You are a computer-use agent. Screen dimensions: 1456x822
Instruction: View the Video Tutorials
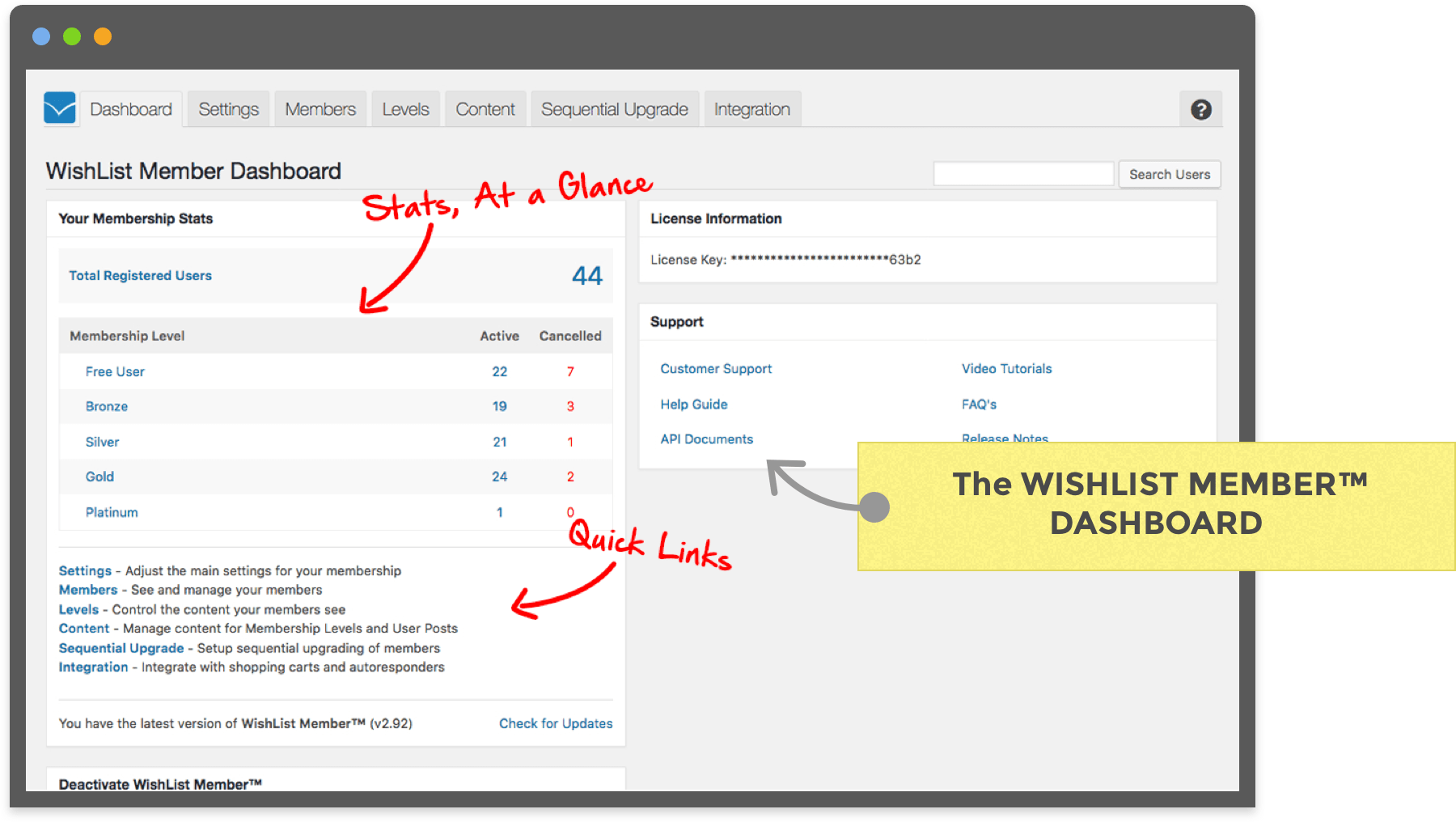(x=1005, y=368)
